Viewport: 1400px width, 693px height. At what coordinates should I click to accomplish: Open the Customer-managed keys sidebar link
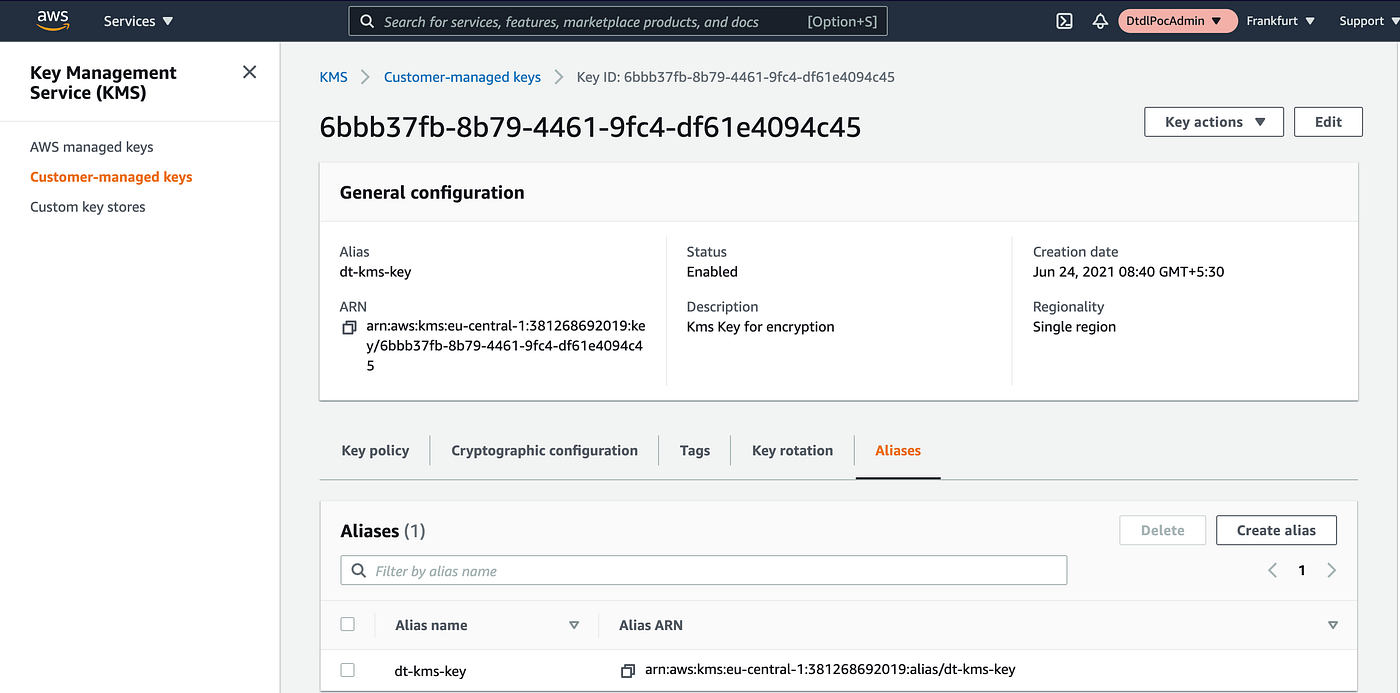111,176
